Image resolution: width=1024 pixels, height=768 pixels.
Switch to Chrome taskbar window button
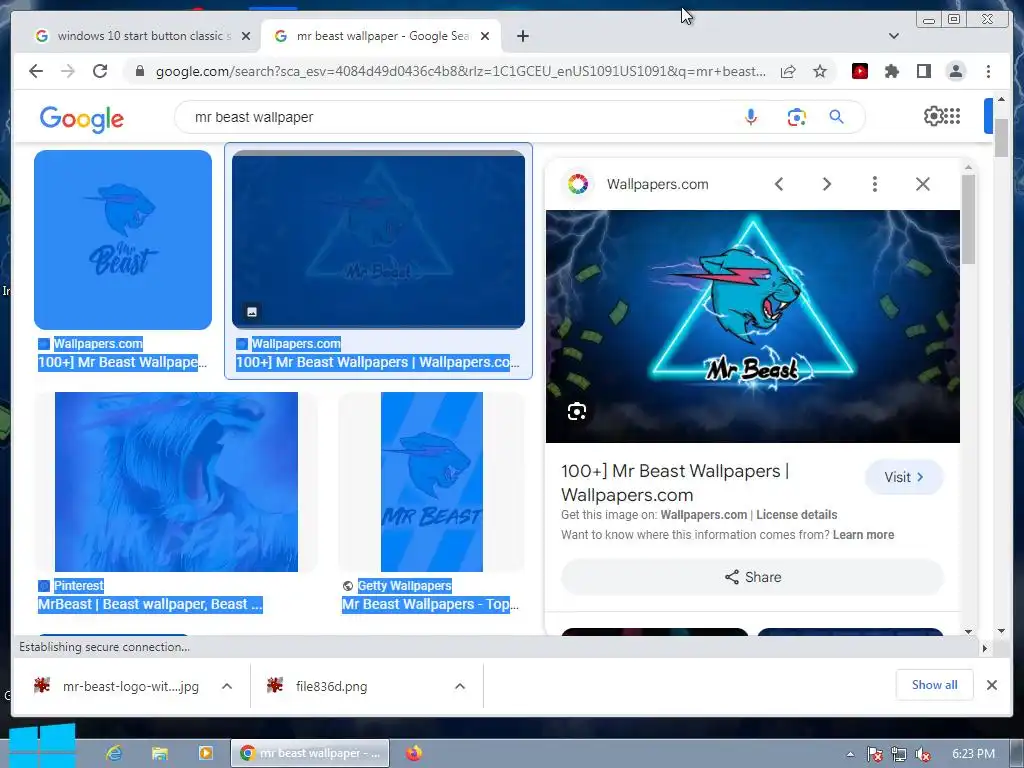(x=310, y=753)
